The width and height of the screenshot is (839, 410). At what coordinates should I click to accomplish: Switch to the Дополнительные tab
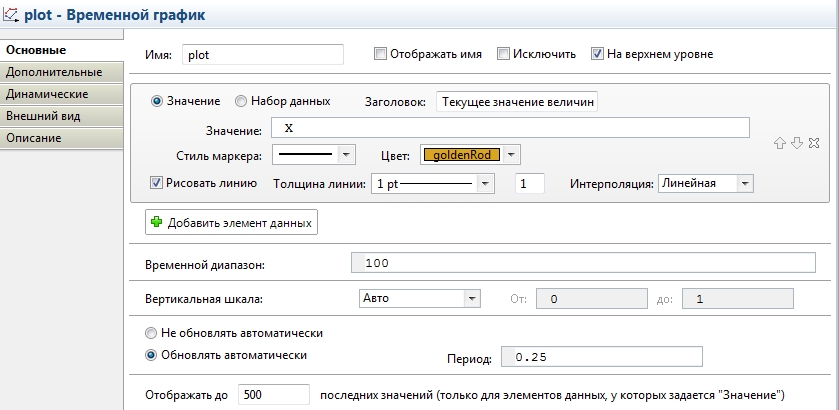coord(62,72)
